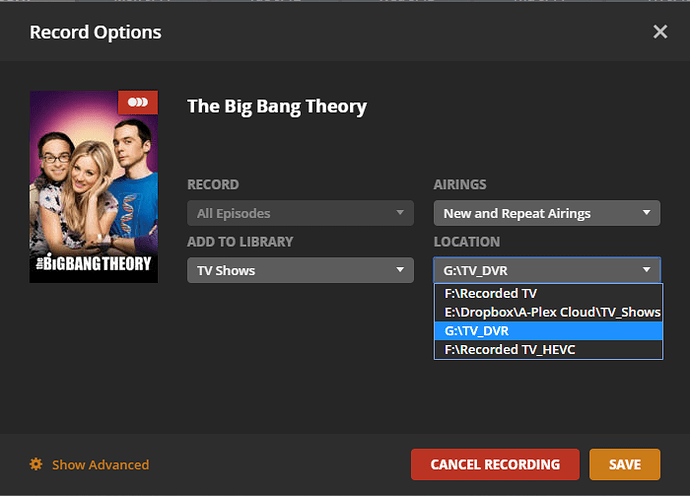
Task: Click the TV Shows dropdown arrow
Action: [401, 270]
